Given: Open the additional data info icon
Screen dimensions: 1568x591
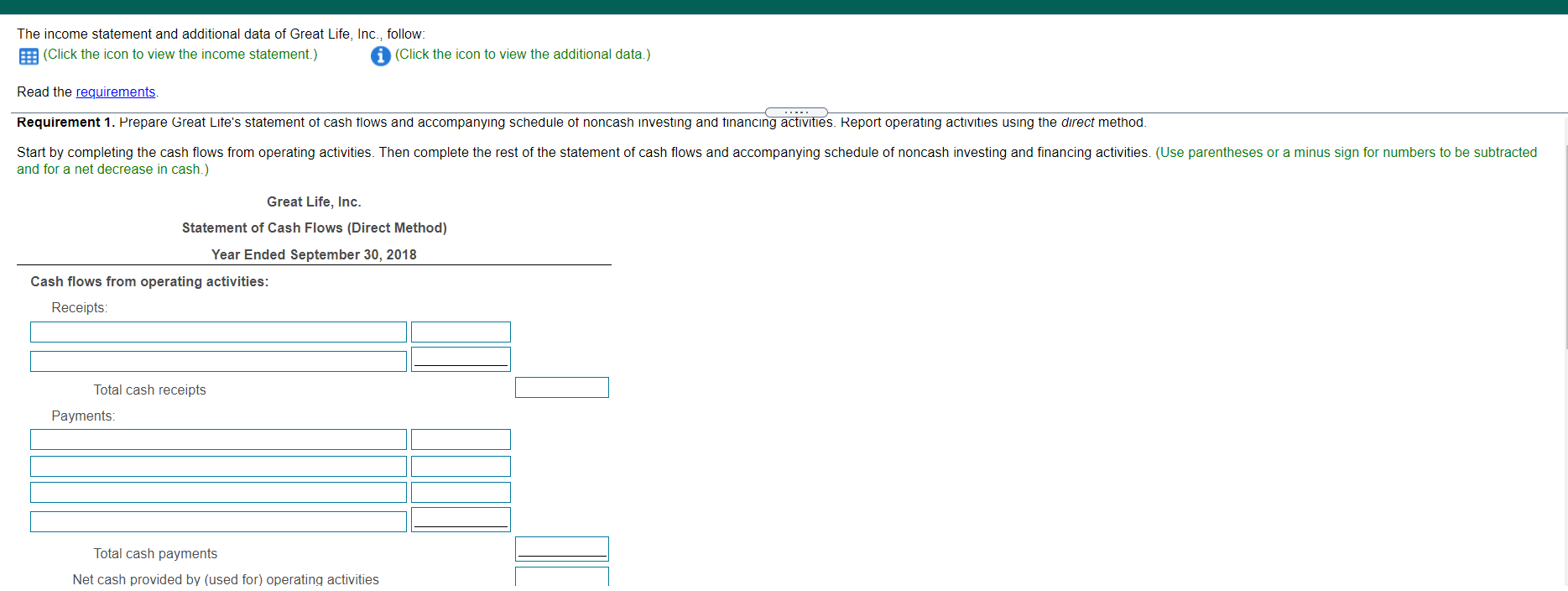Looking at the screenshot, I should tap(380, 56).
